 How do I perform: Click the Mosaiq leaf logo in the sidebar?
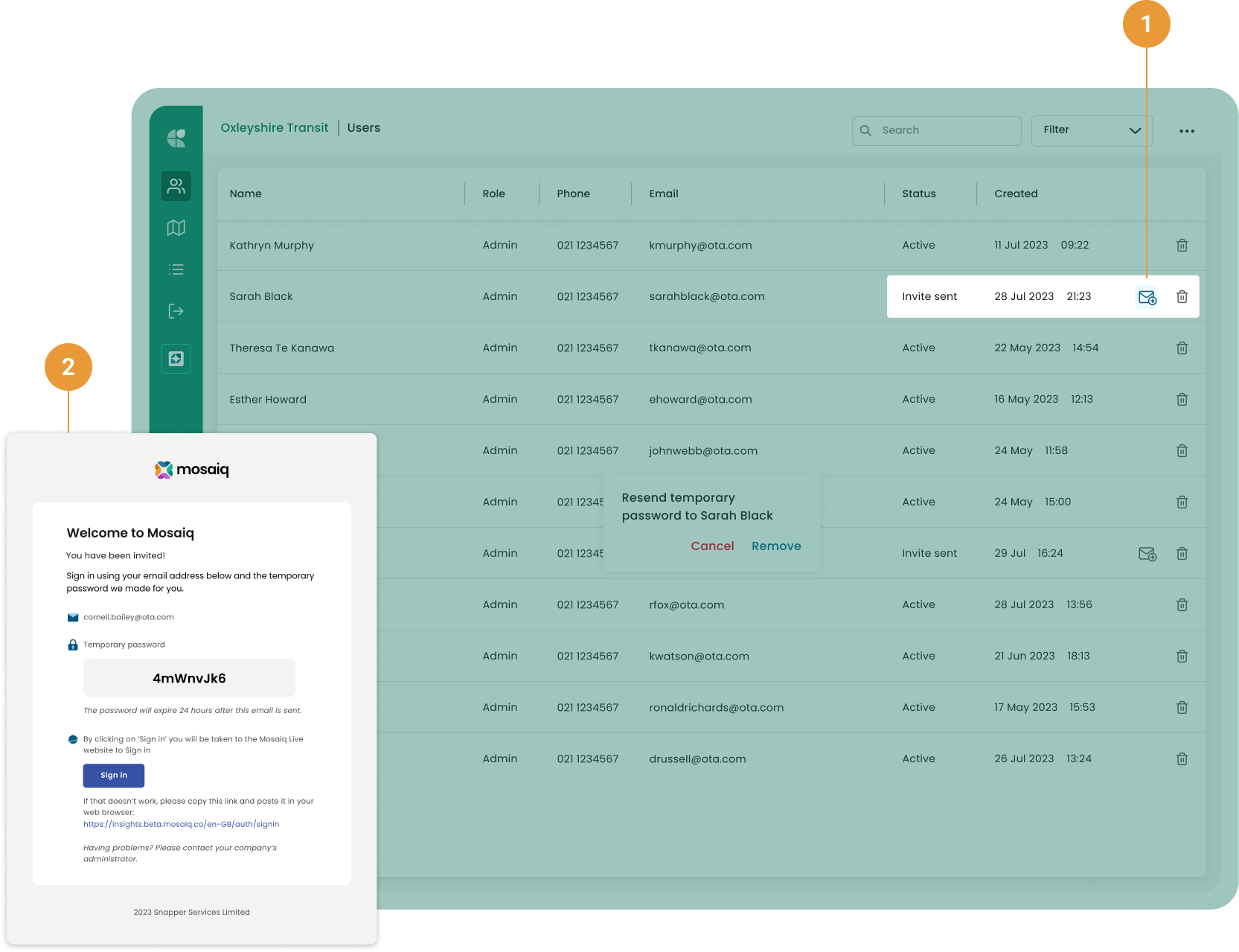176,138
